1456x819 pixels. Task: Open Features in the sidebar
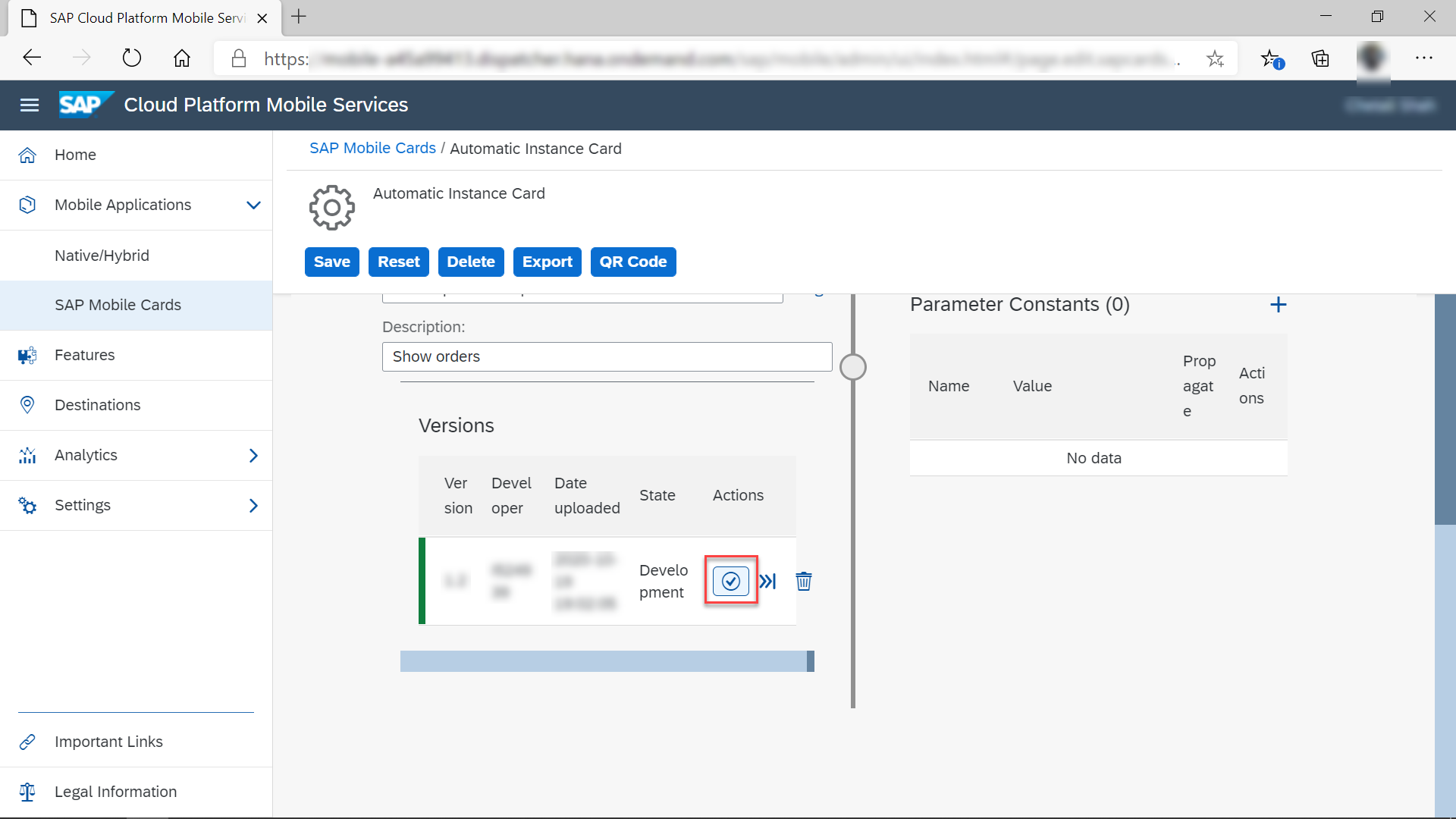[84, 355]
